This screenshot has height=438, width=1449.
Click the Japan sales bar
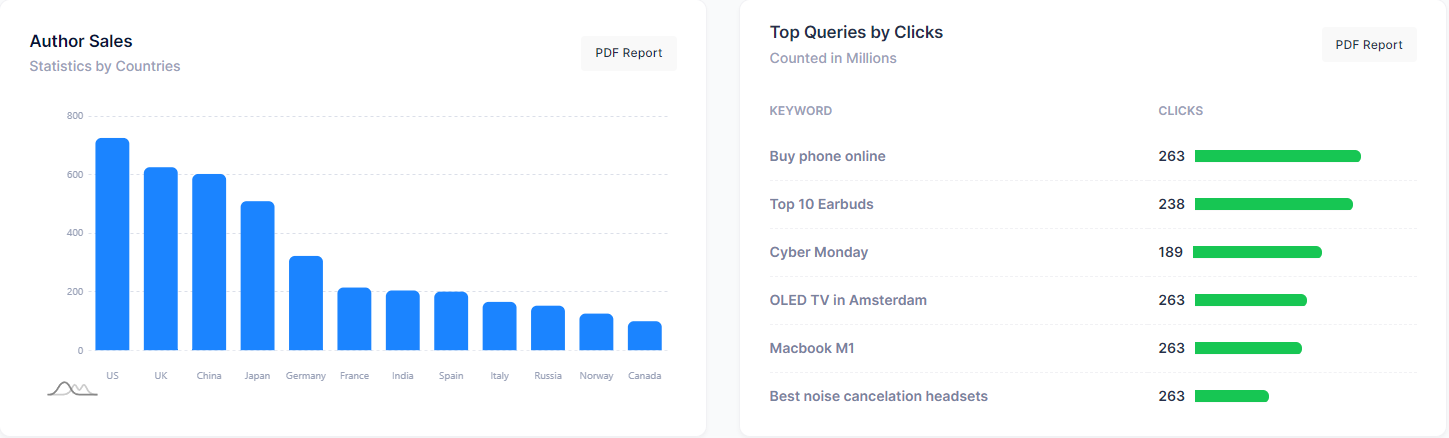(257, 277)
